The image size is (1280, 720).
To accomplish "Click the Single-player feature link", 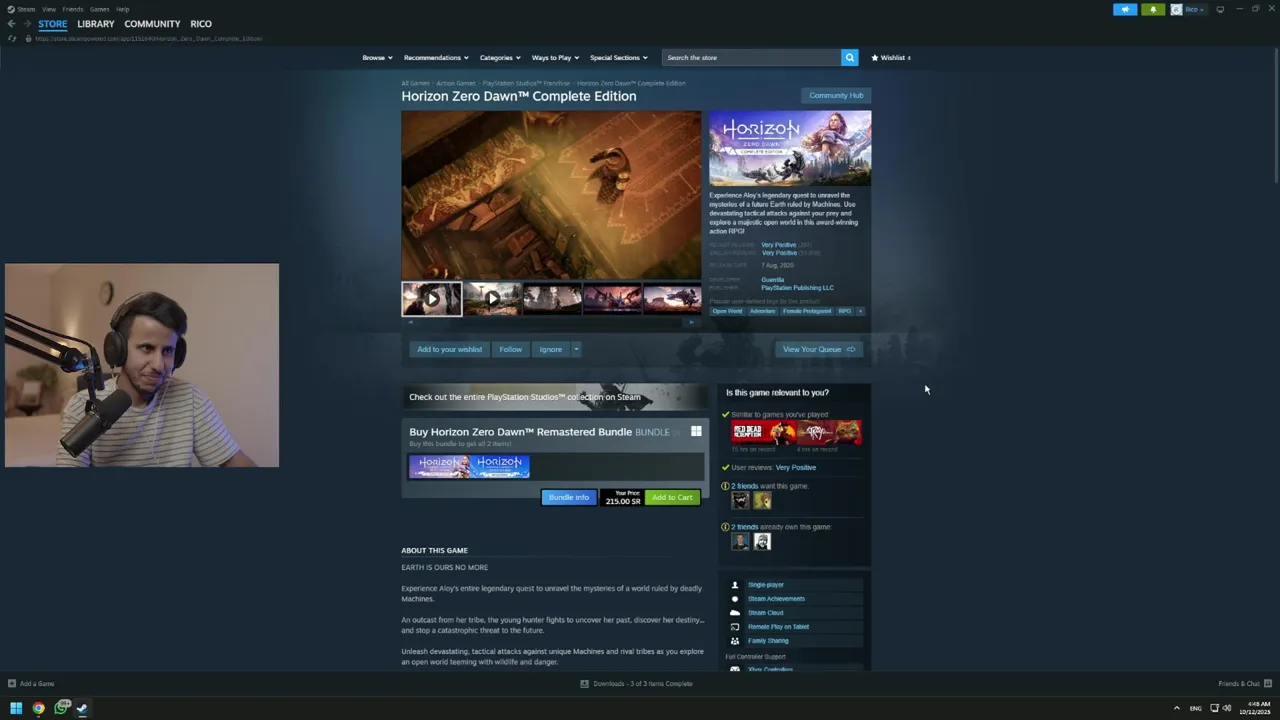I will coord(765,585).
